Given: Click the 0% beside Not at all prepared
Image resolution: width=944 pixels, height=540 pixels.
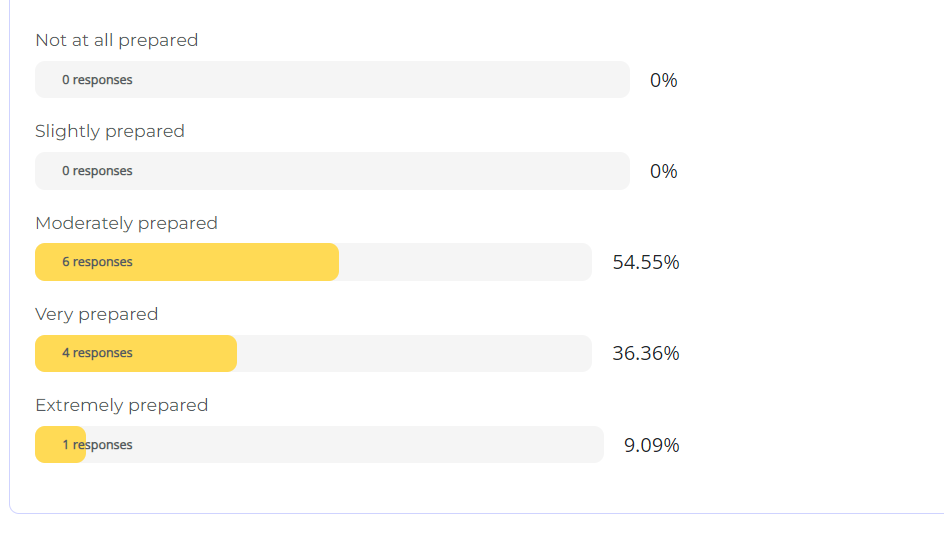Looking at the screenshot, I should tap(663, 80).
